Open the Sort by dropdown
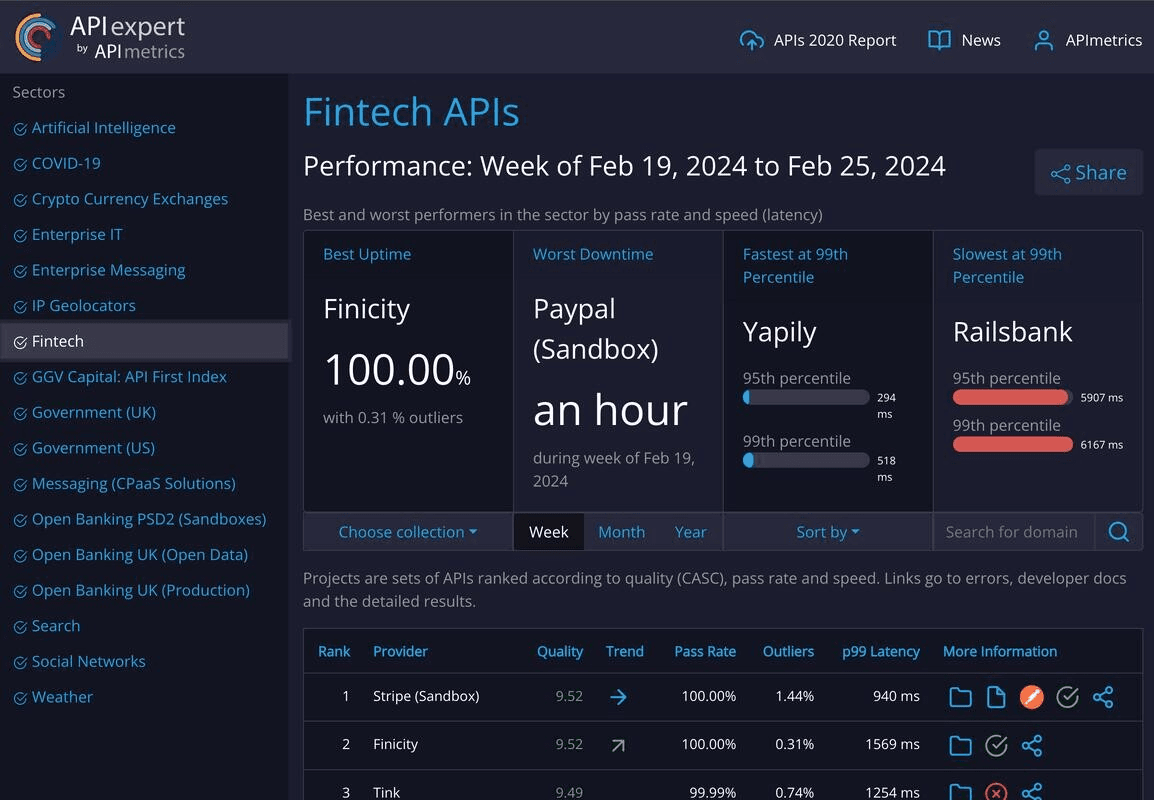The image size is (1154, 800). tap(827, 532)
